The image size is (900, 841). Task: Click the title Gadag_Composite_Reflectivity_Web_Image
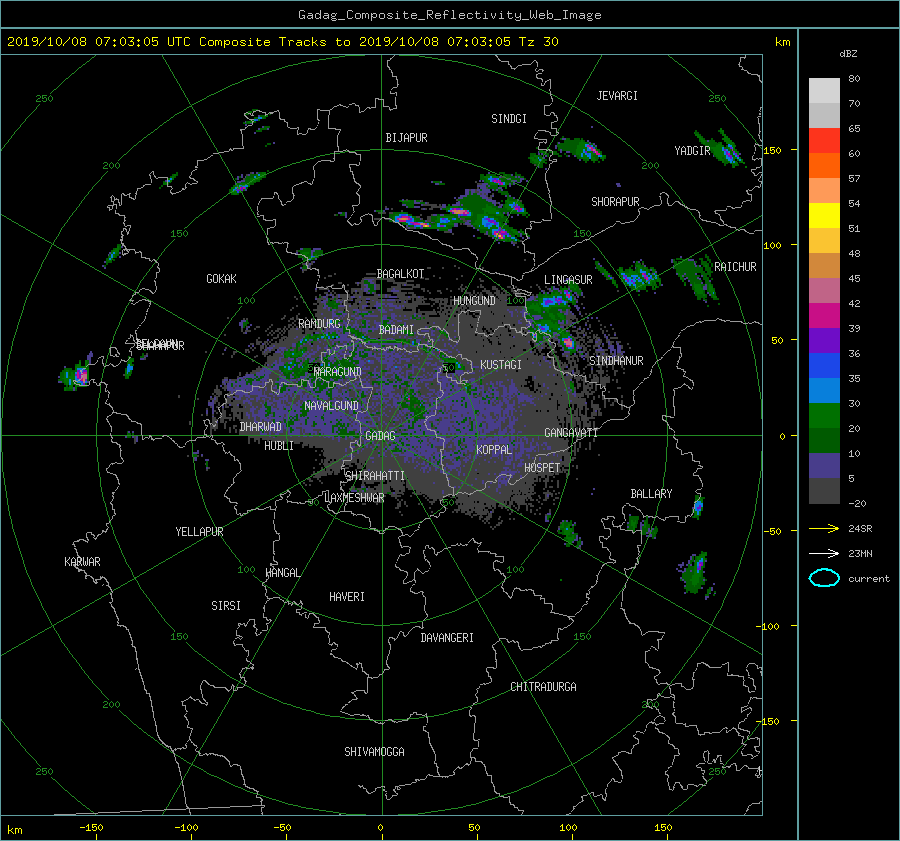pyautogui.click(x=449, y=15)
